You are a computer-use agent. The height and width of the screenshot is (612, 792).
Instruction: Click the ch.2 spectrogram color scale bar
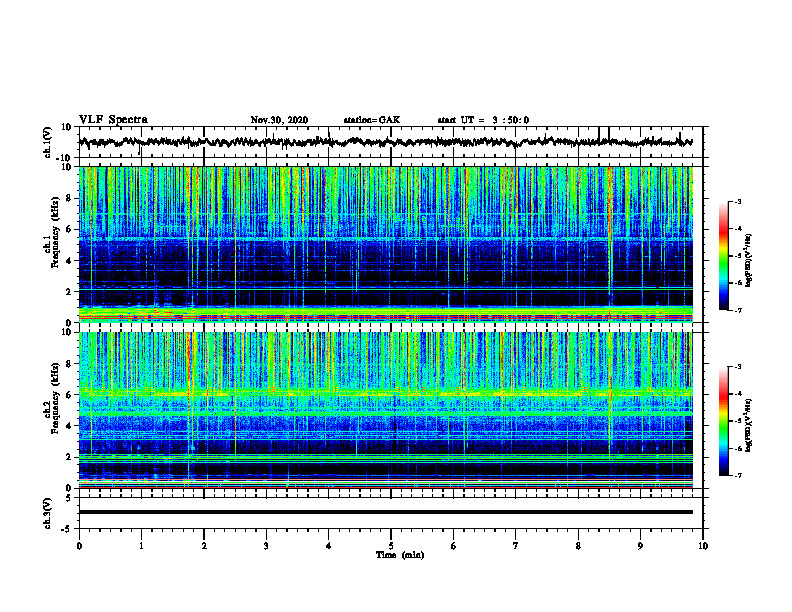pos(724,421)
